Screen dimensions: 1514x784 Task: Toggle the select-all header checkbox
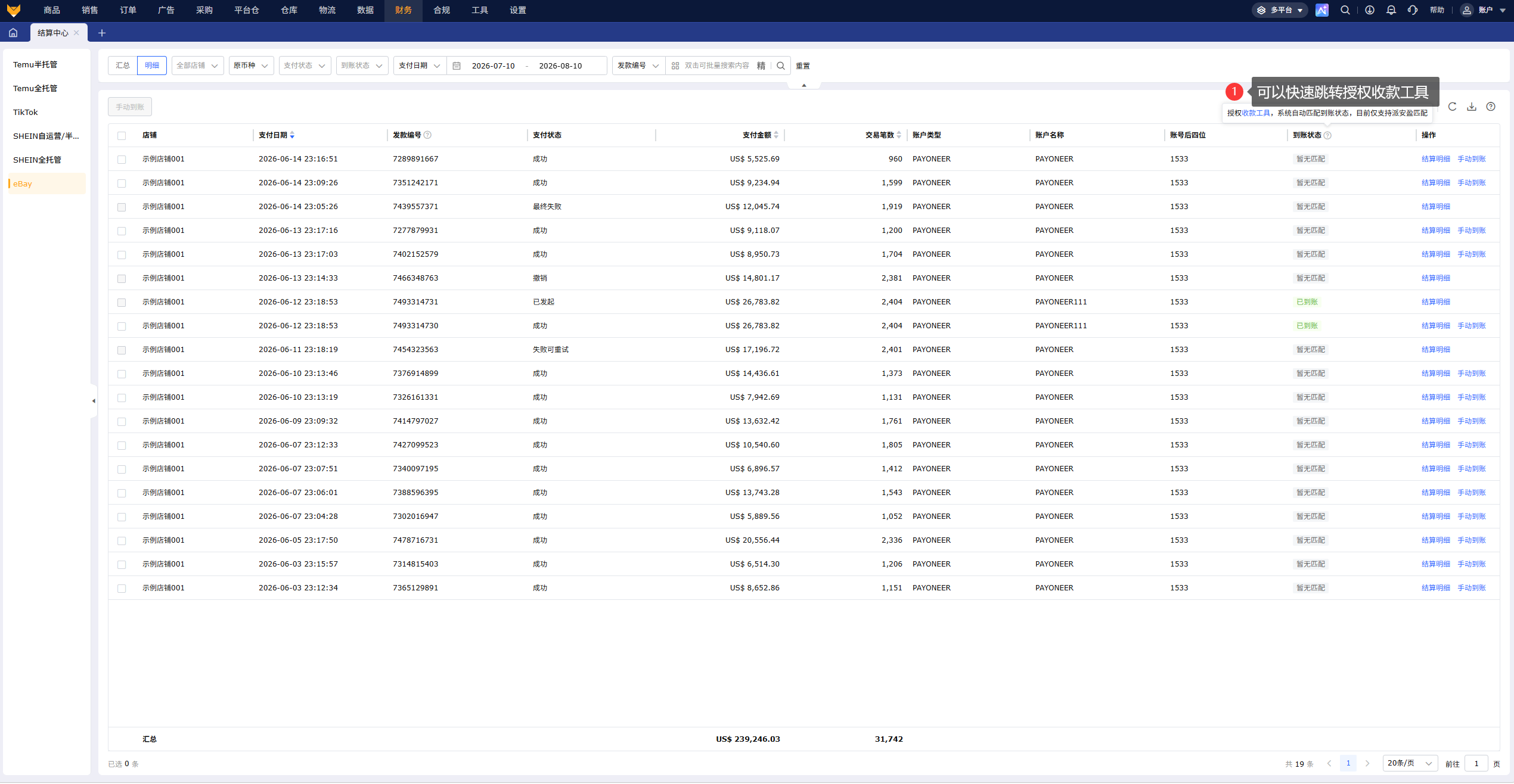click(x=122, y=135)
